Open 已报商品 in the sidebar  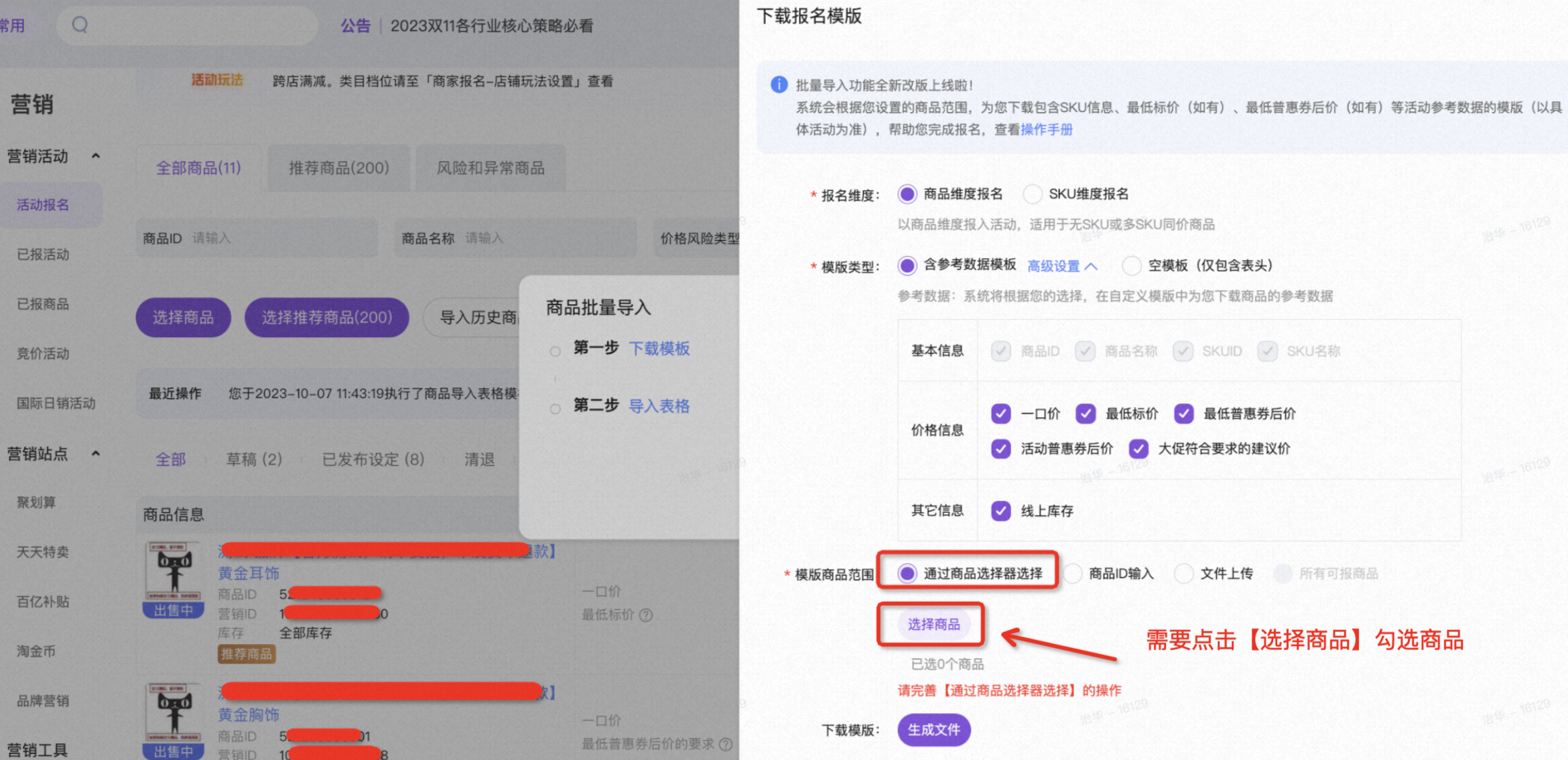[x=43, y=304]
